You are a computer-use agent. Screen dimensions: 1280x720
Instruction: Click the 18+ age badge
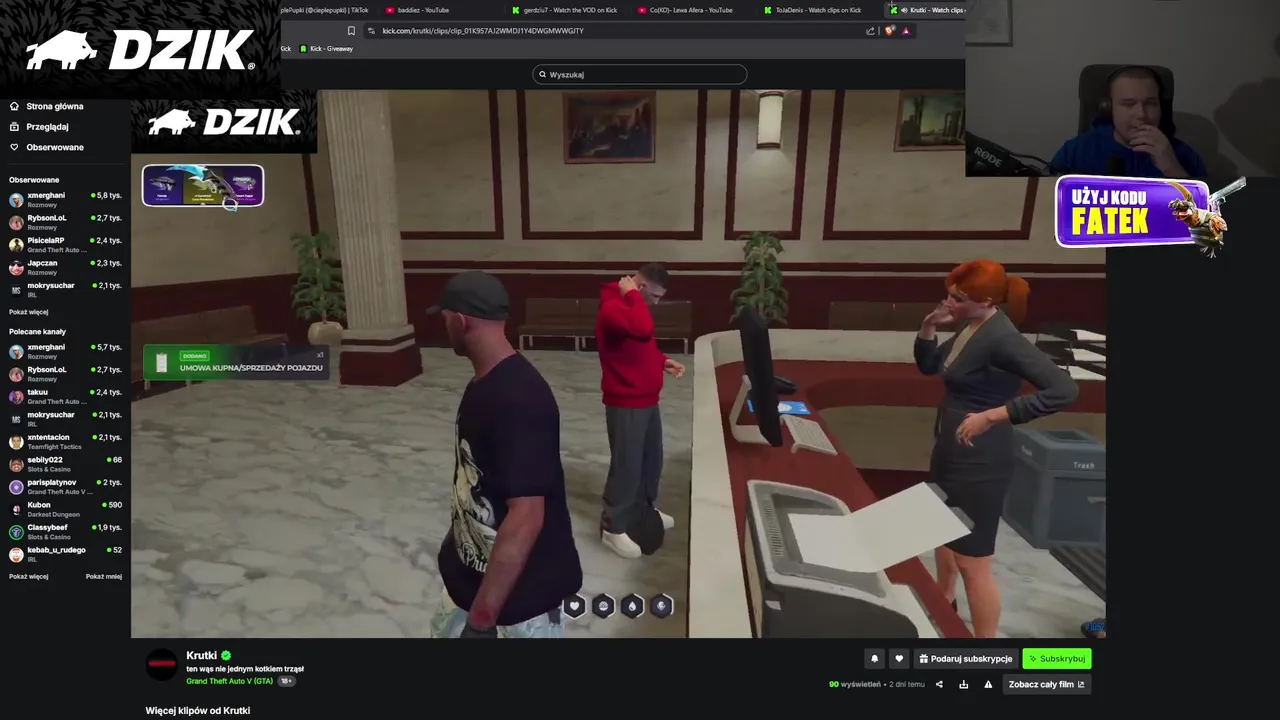(x=286, y=681)
